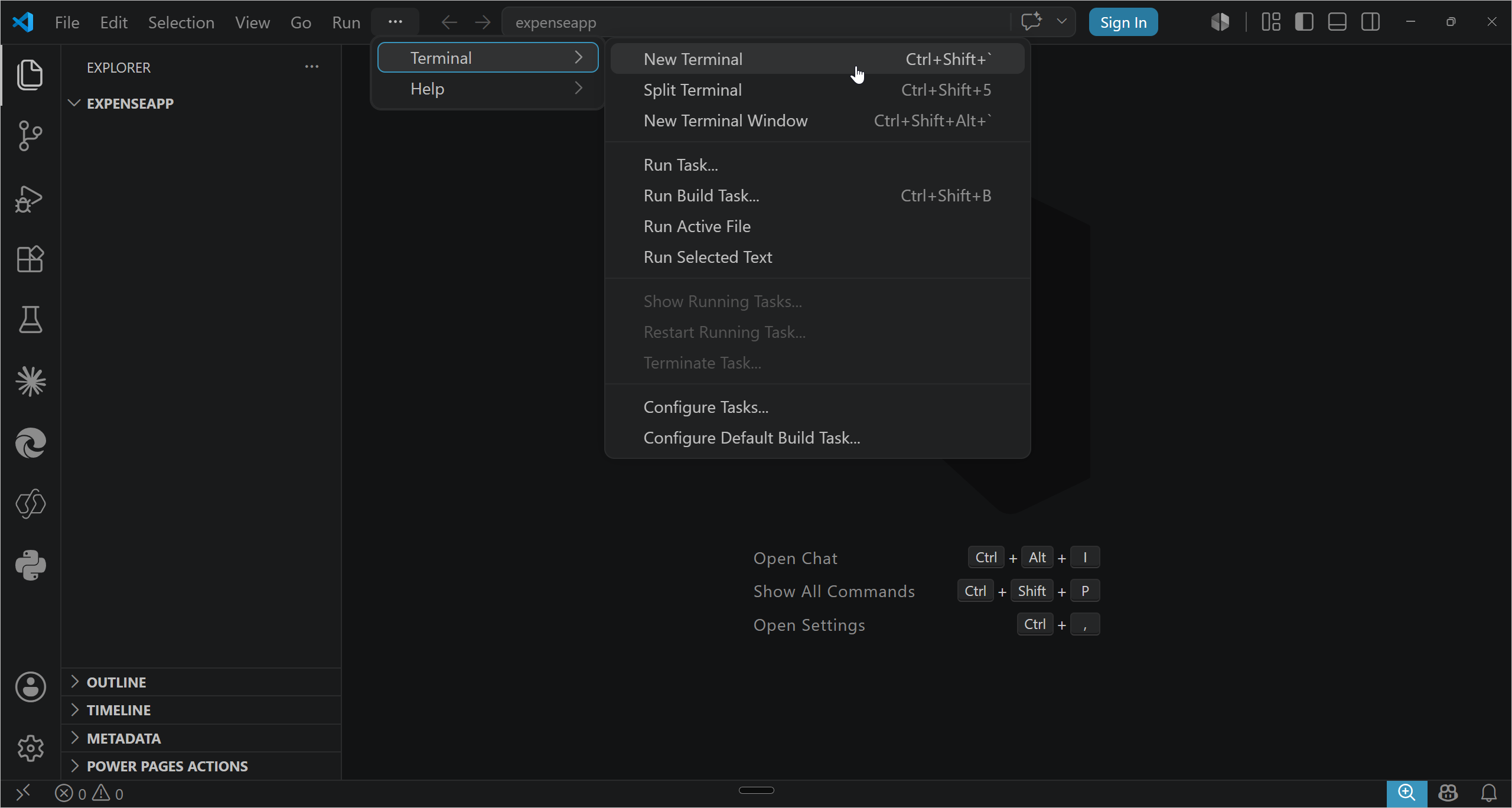
Task: Choose Run Active File
Action: tap(817, 226)
